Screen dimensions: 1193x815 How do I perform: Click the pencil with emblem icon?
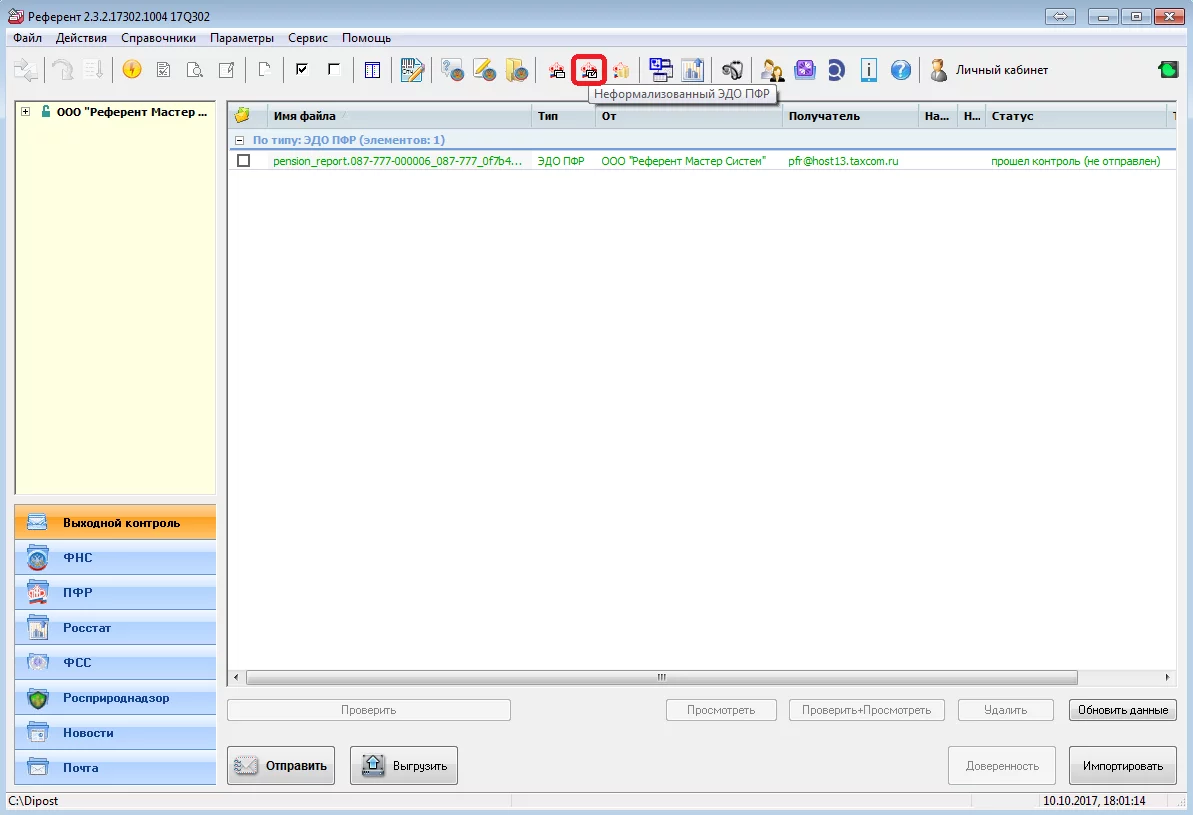point(485,70)
